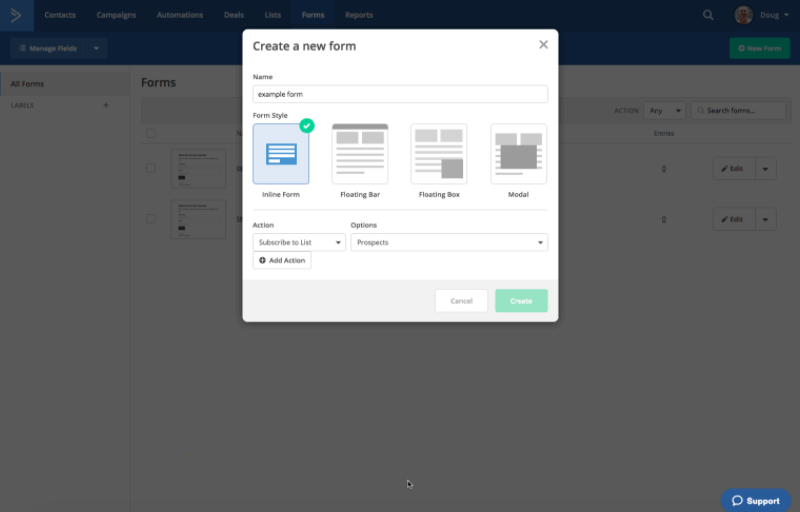The width and height of the screenshot is (800, 512).
Task: Click the Entries column header
Action: [664, 134]
